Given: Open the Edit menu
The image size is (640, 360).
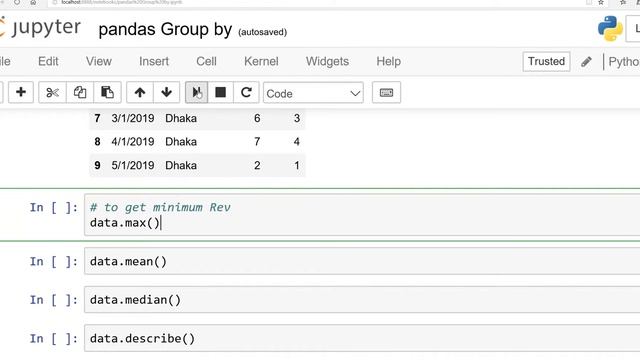Looking at the screenshot, I should (48, 61).
